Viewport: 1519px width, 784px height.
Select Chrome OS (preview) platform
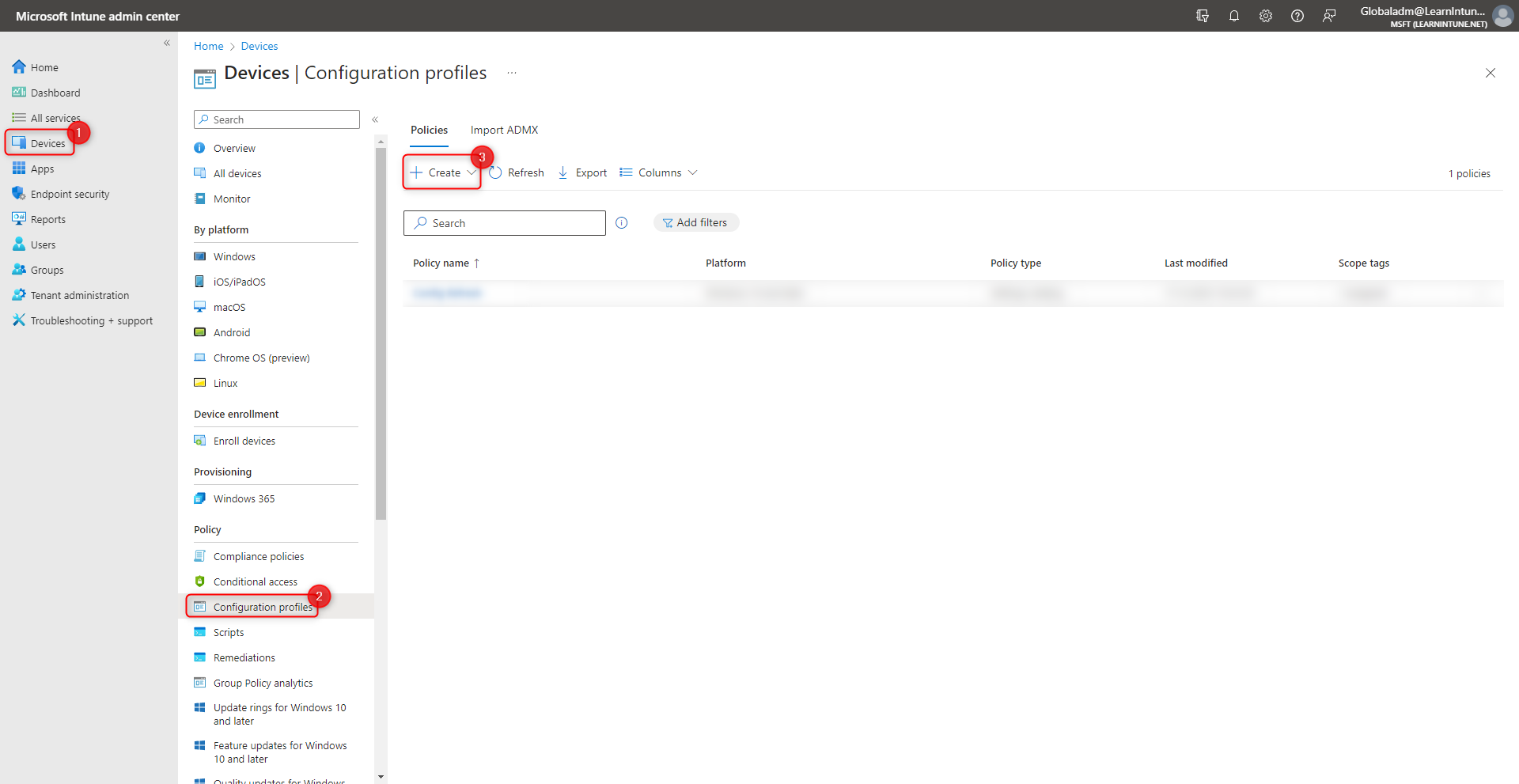click(261, 358)
